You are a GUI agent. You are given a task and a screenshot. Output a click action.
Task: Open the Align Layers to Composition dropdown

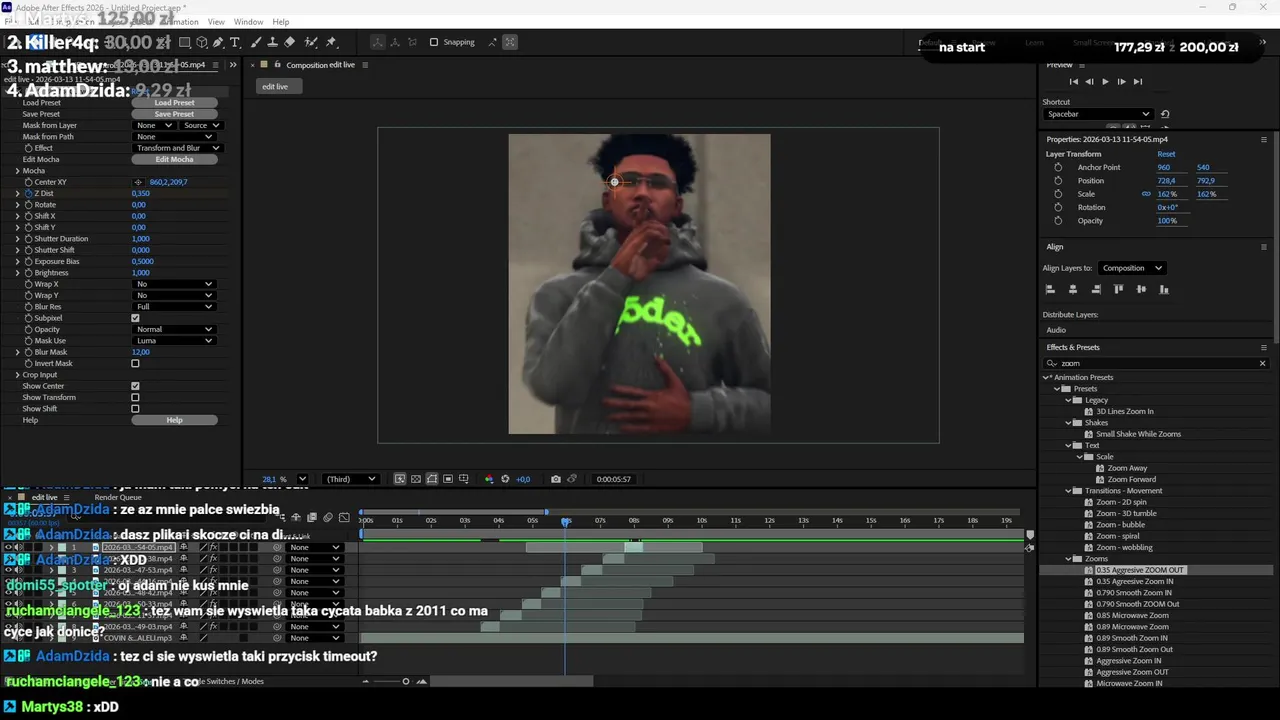click(x=1132, y=268)
